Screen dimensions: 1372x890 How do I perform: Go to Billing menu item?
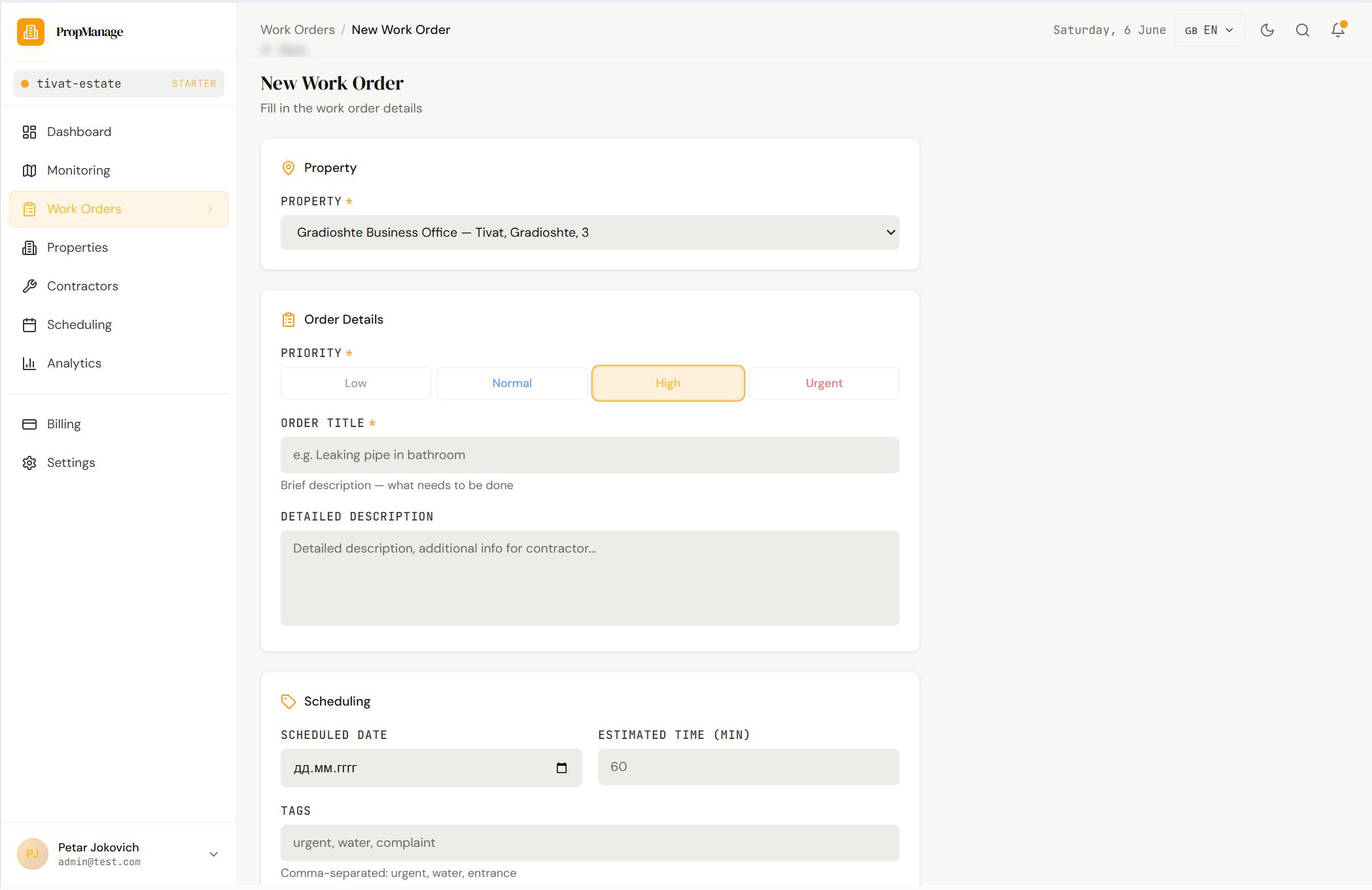(118, 424)
